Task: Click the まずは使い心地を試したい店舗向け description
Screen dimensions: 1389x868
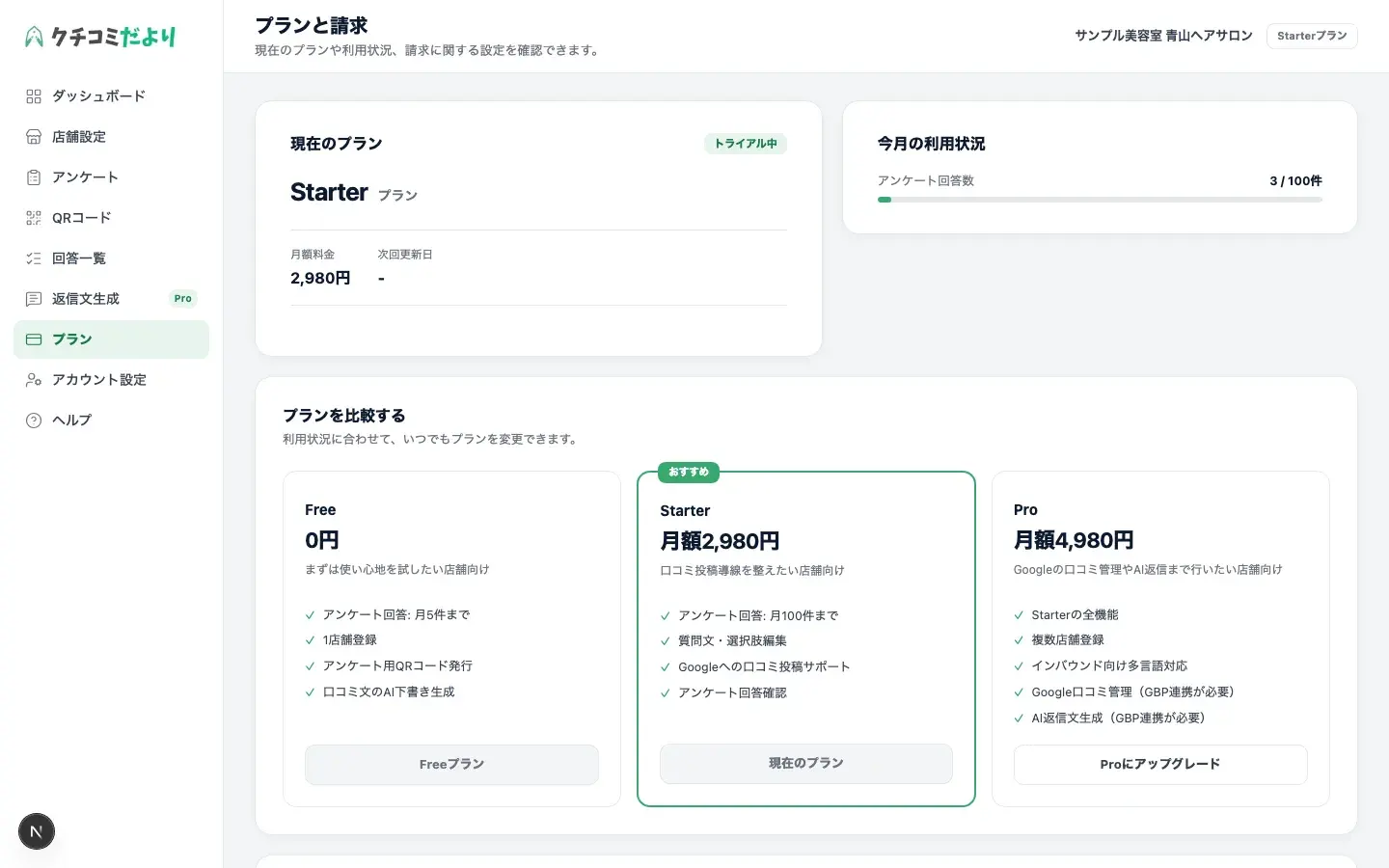Action: point(397,570)
